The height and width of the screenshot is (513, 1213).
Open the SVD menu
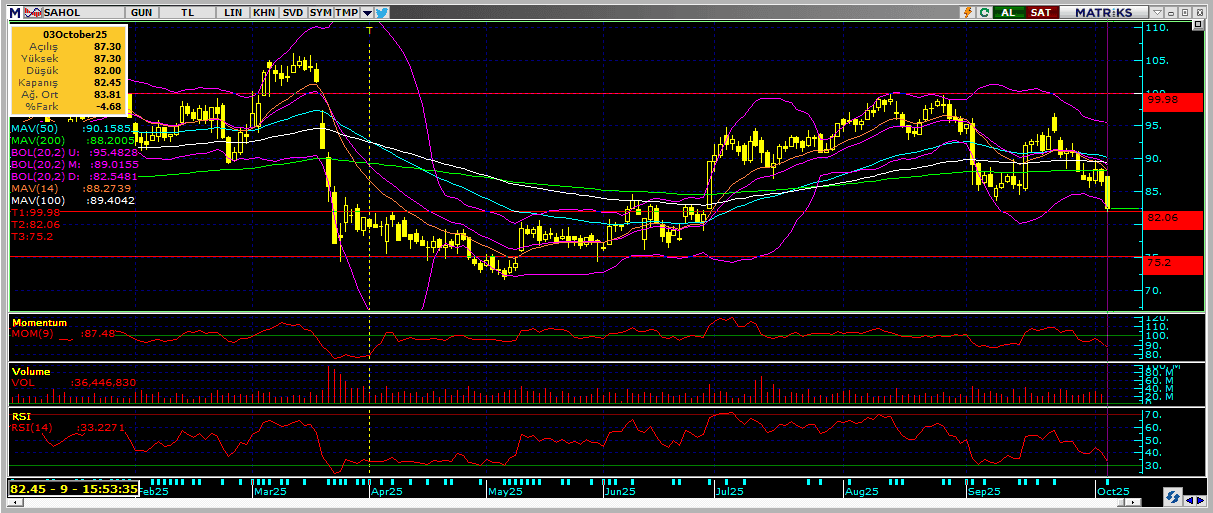pos(292,12)
